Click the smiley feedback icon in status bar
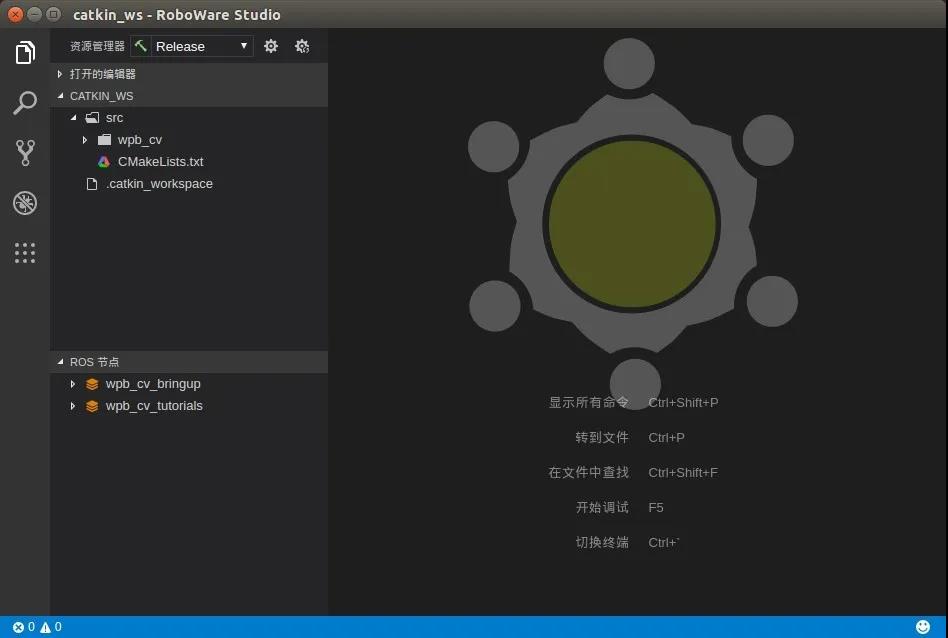The image size is (948, 638). click(x=923, y=627)
